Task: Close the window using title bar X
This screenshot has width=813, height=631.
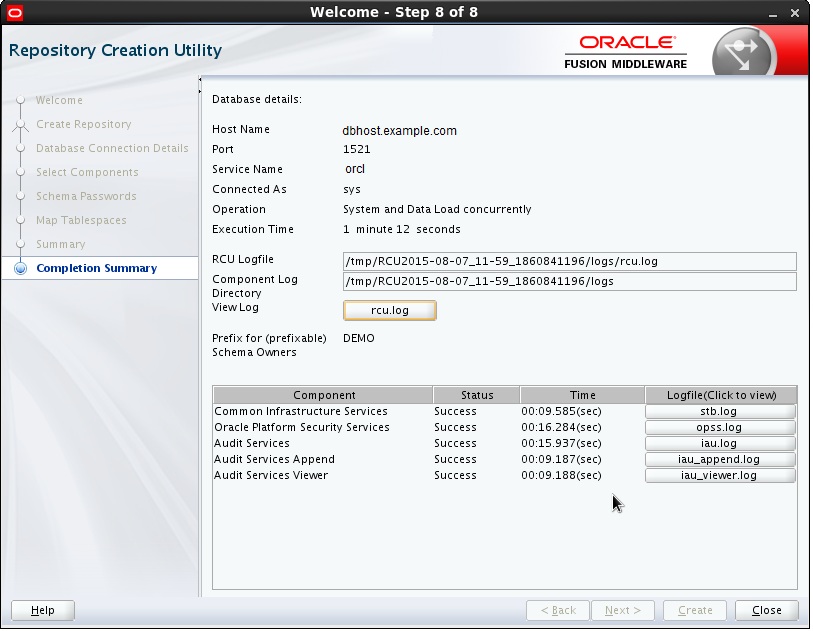Action: (x=795, y=13)
